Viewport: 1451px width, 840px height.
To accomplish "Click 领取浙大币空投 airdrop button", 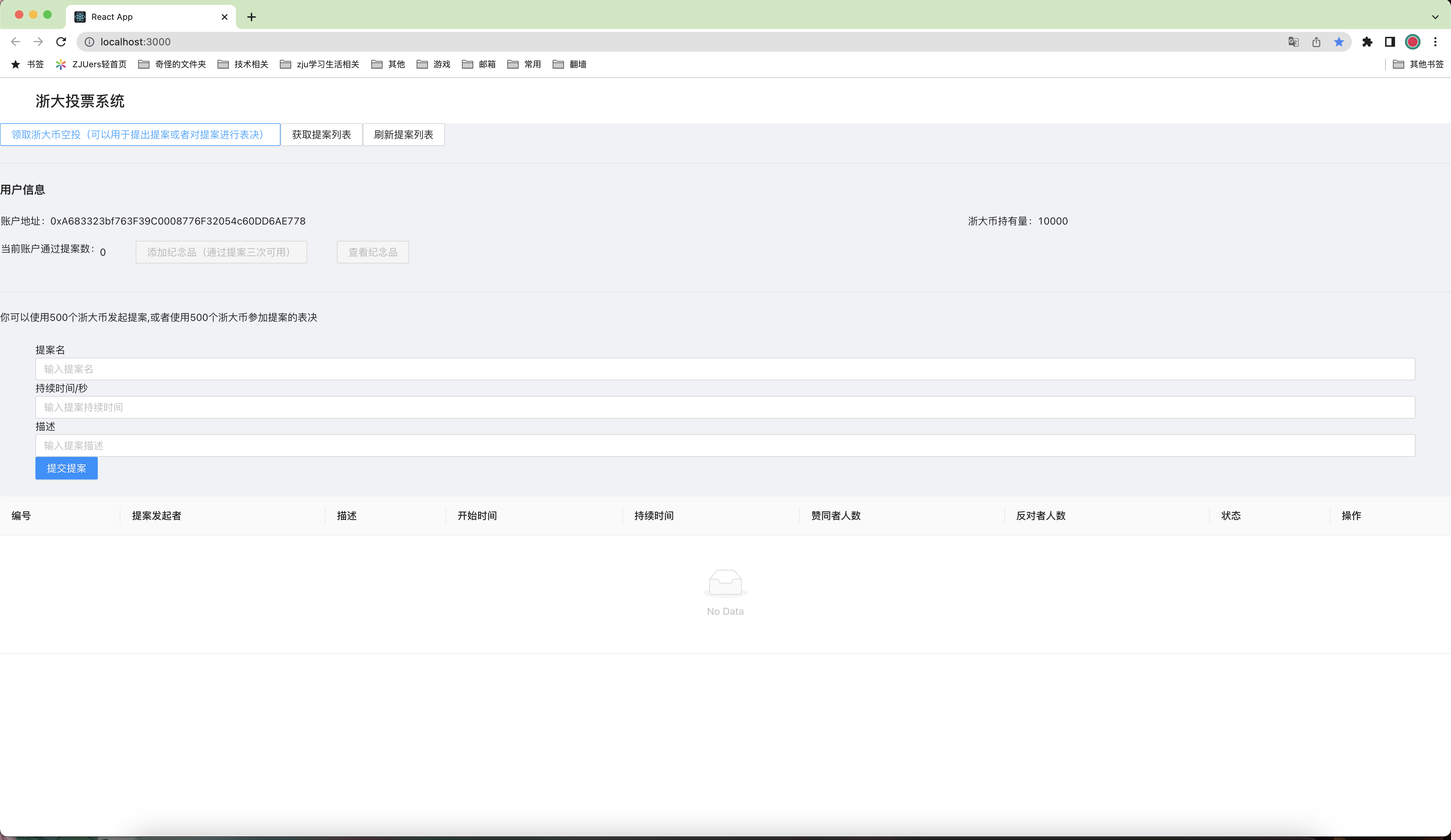I will (x=140, y=134).
